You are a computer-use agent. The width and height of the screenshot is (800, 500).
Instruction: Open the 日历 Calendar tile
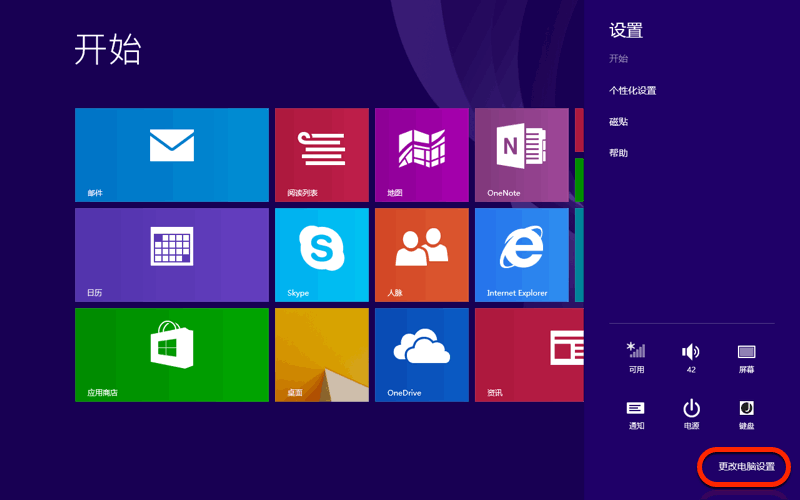pos(171,254)
